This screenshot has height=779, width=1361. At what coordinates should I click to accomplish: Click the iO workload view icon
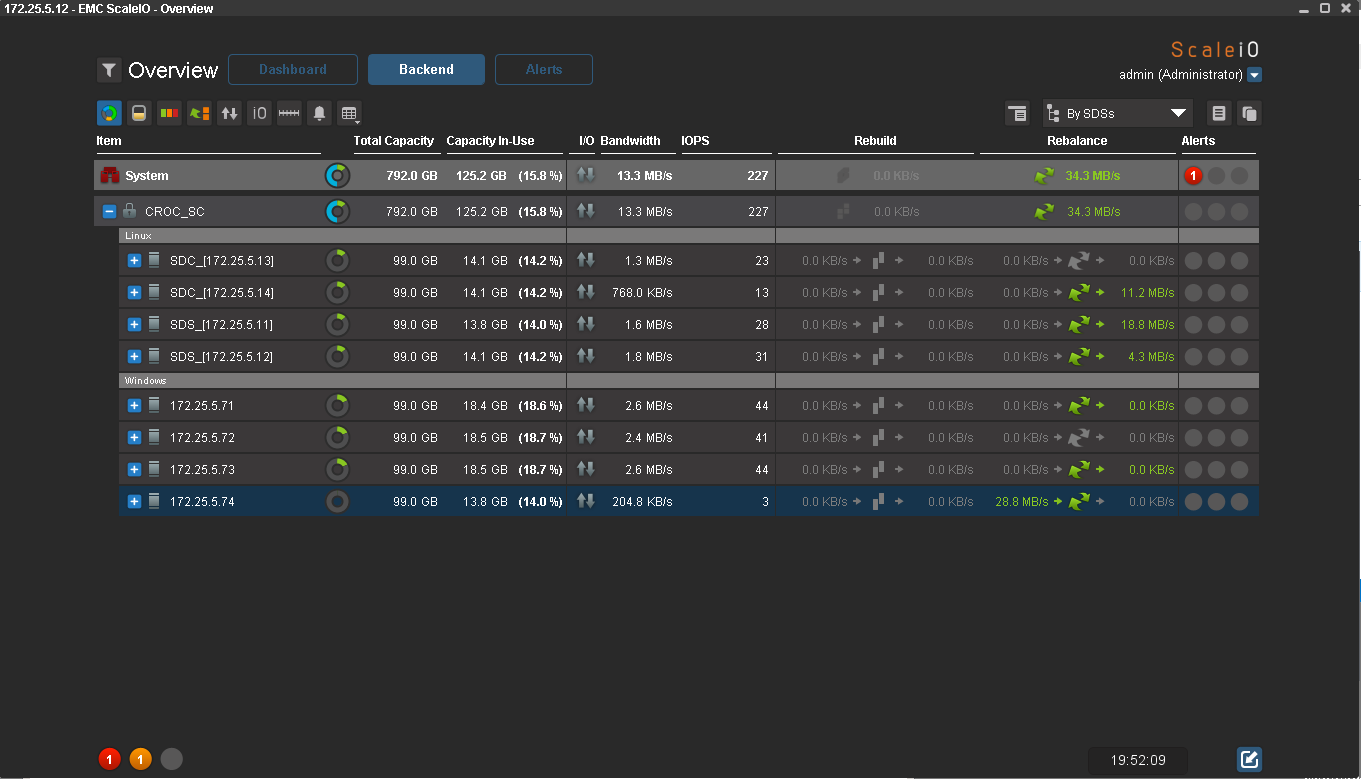pyautogui.click(x=259, y=113)
